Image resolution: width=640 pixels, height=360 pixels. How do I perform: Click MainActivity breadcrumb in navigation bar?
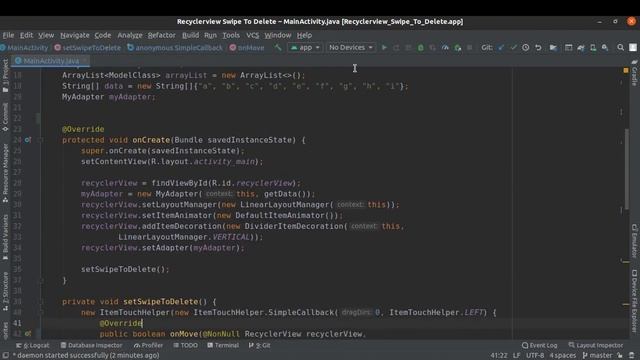tap(24, 48)
